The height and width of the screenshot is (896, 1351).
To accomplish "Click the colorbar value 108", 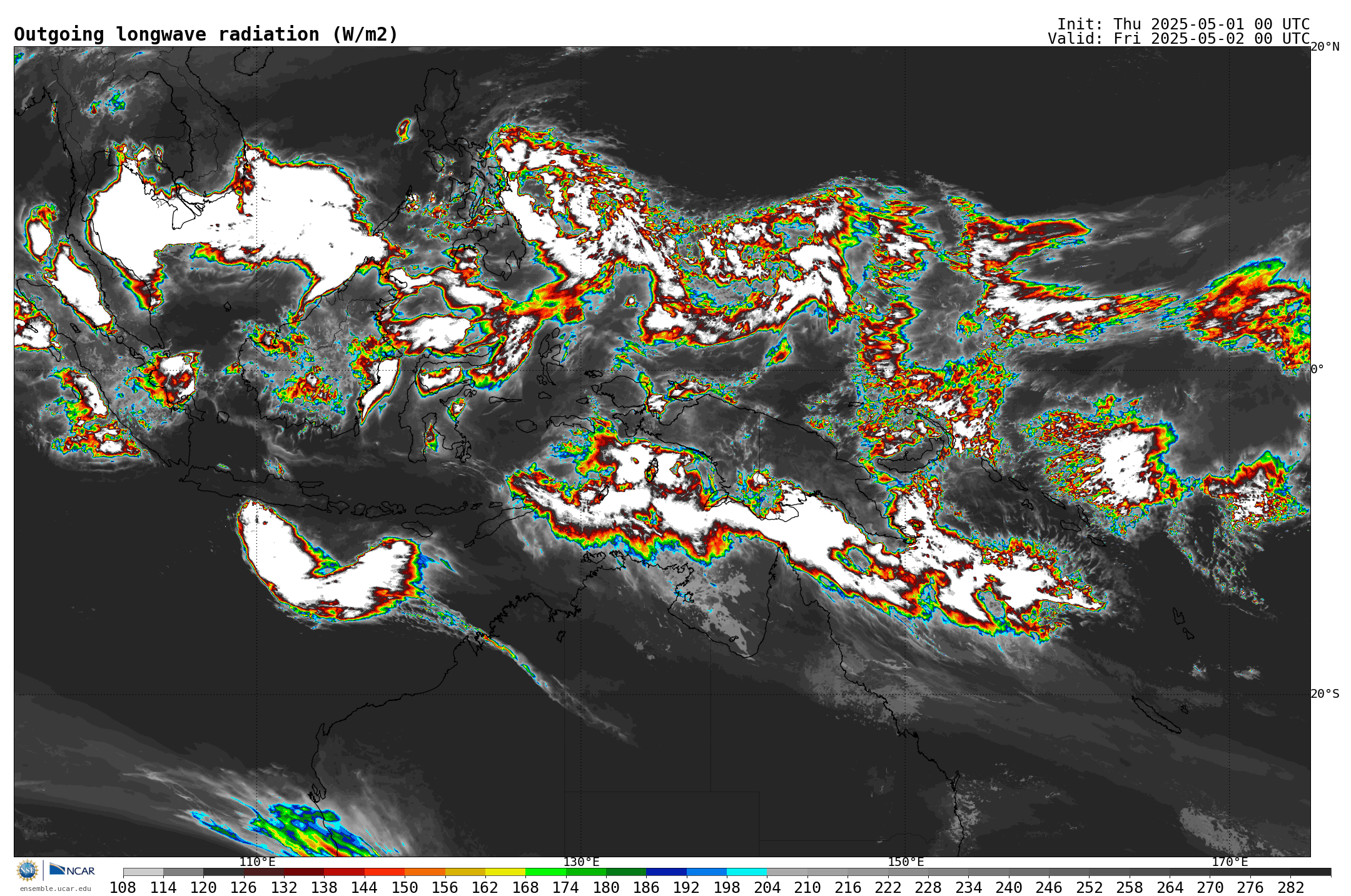I will (123, 888).
